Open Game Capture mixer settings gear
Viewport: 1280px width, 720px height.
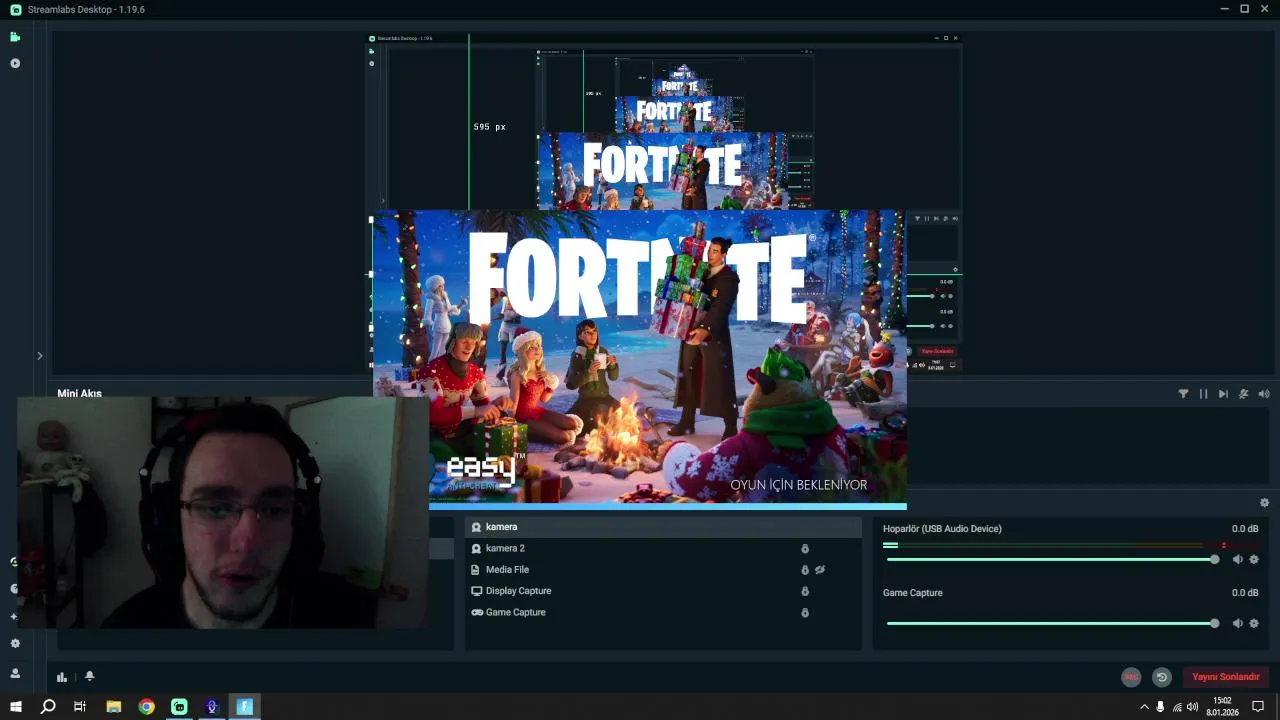pyautogui.click(x=1254, y=623)
